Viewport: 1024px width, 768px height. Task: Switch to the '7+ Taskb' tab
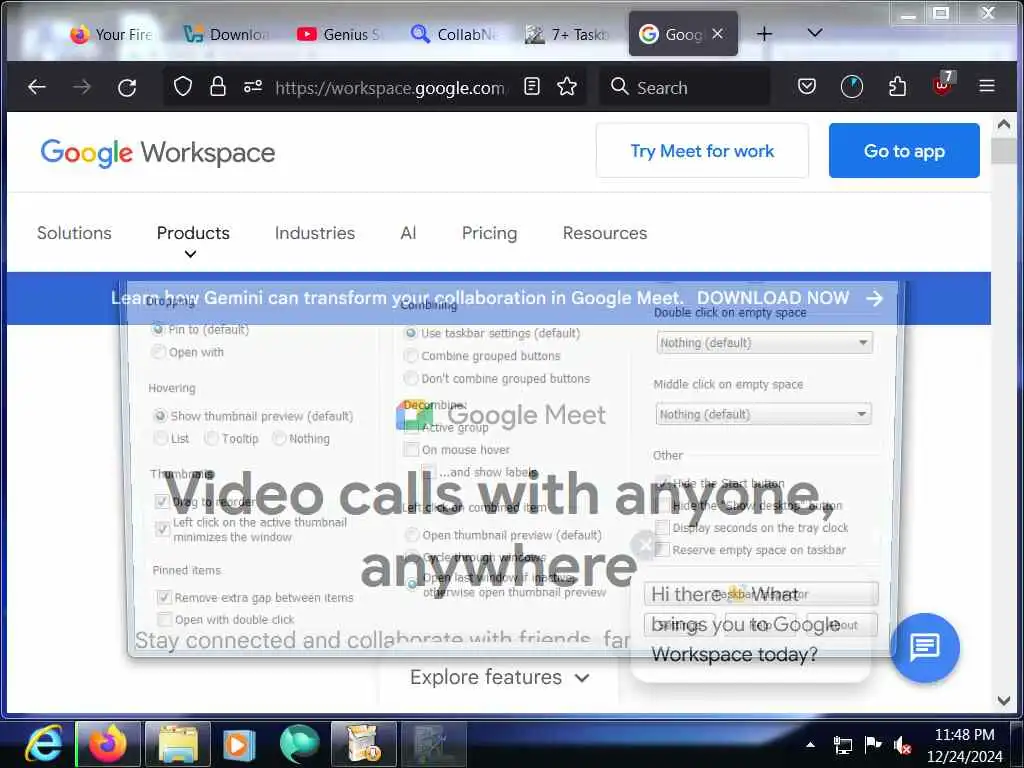567,35
